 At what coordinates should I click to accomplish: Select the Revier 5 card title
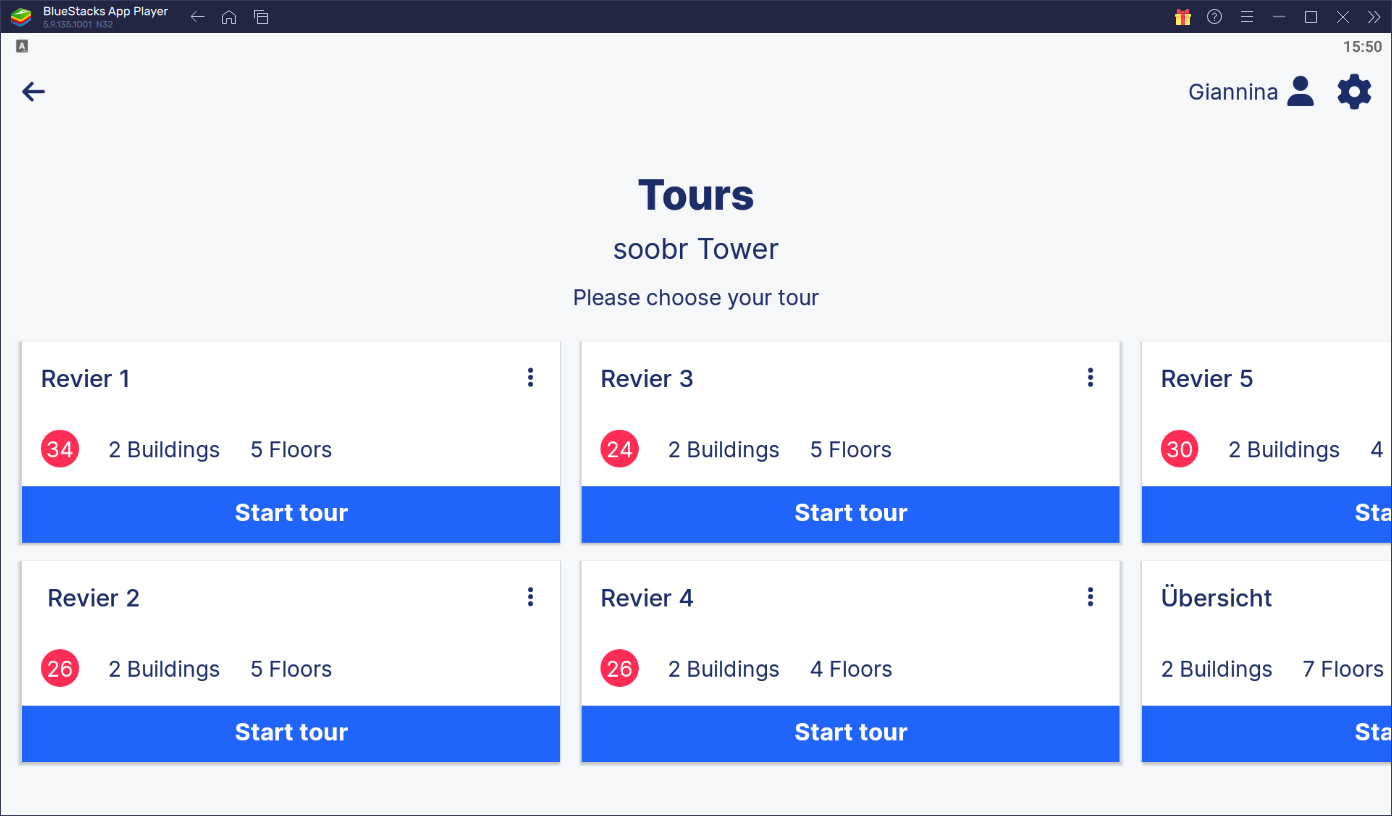pyautogui.click(x=1207, y=379)
